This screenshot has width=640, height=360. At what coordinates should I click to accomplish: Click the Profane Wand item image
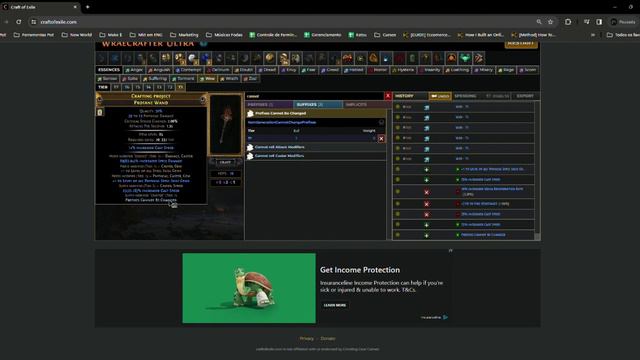click(225, 124)
